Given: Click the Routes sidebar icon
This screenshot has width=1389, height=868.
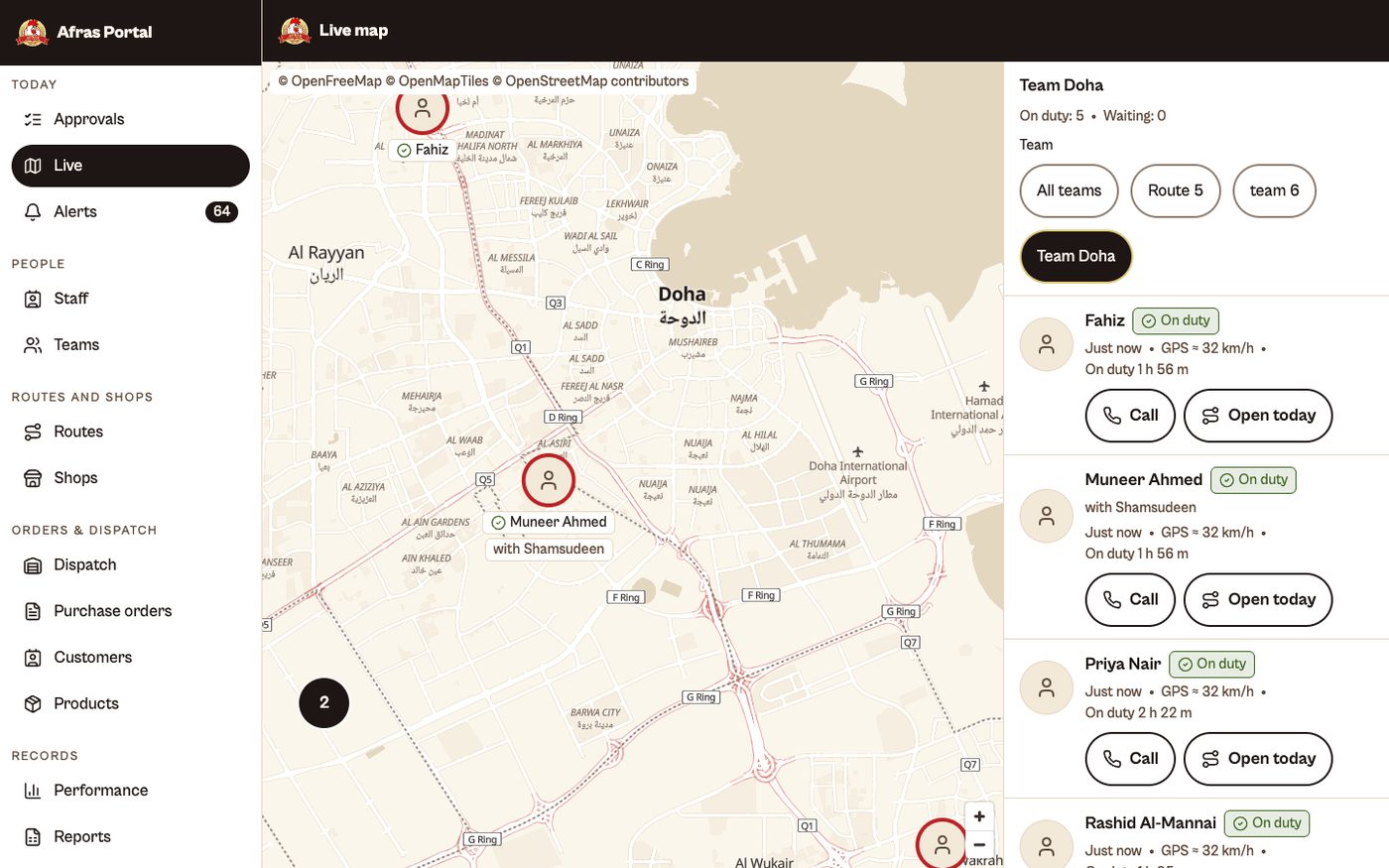Looking at the screenshot, I should [x=33, y=432].
